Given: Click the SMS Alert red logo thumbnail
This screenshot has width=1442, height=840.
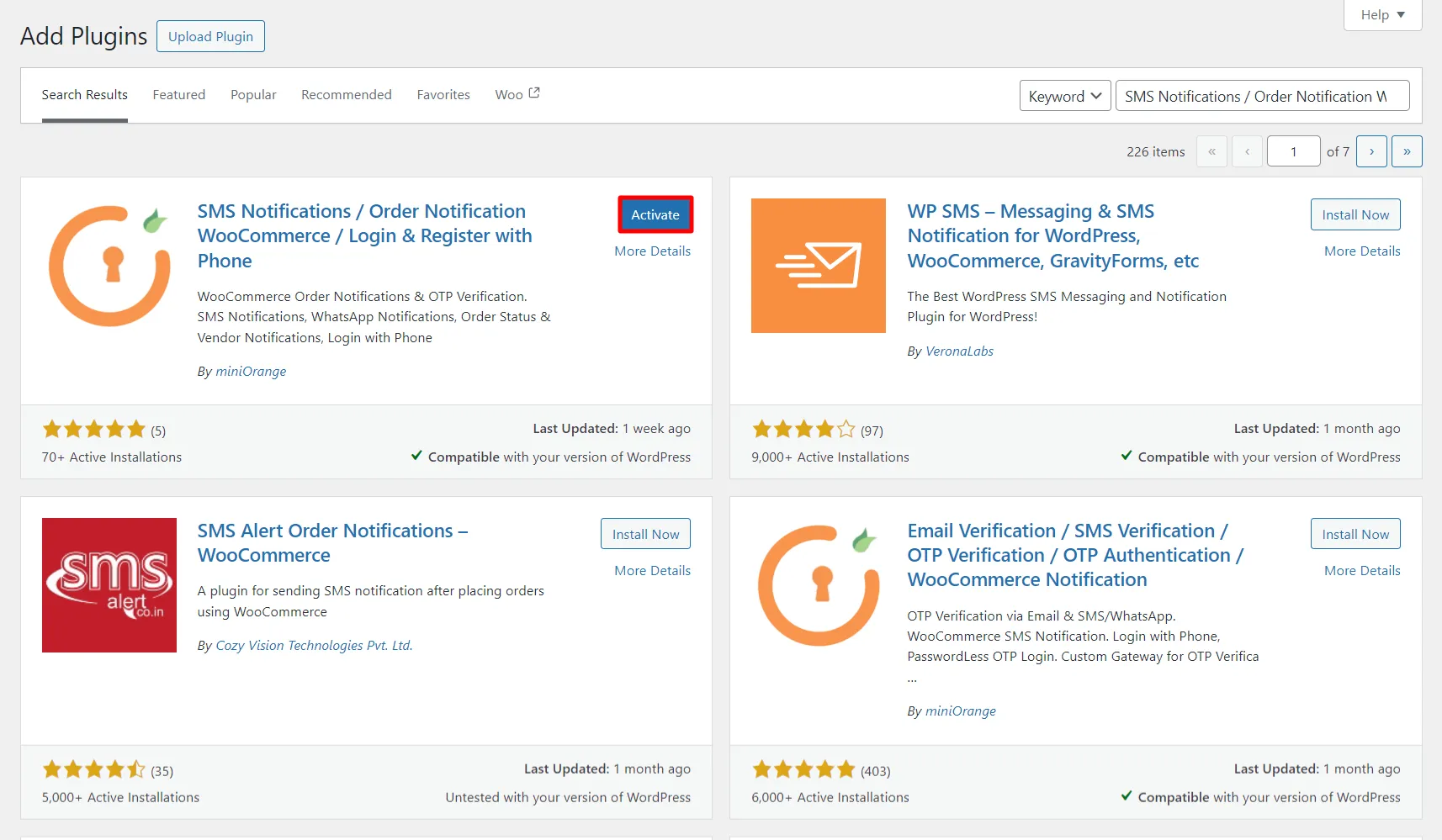Looking at the screenshot, I should click(109, 585).
